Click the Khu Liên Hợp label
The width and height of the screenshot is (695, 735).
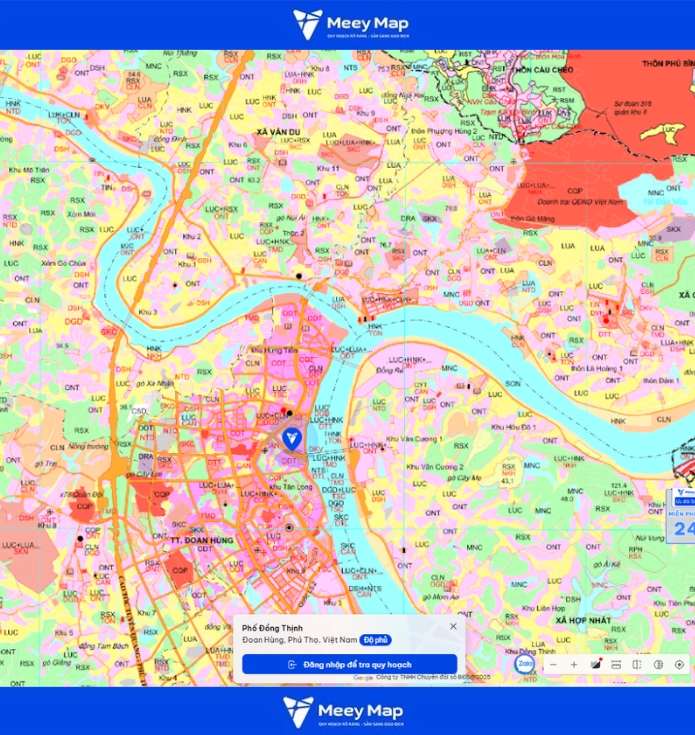click(x=544, y=608)
